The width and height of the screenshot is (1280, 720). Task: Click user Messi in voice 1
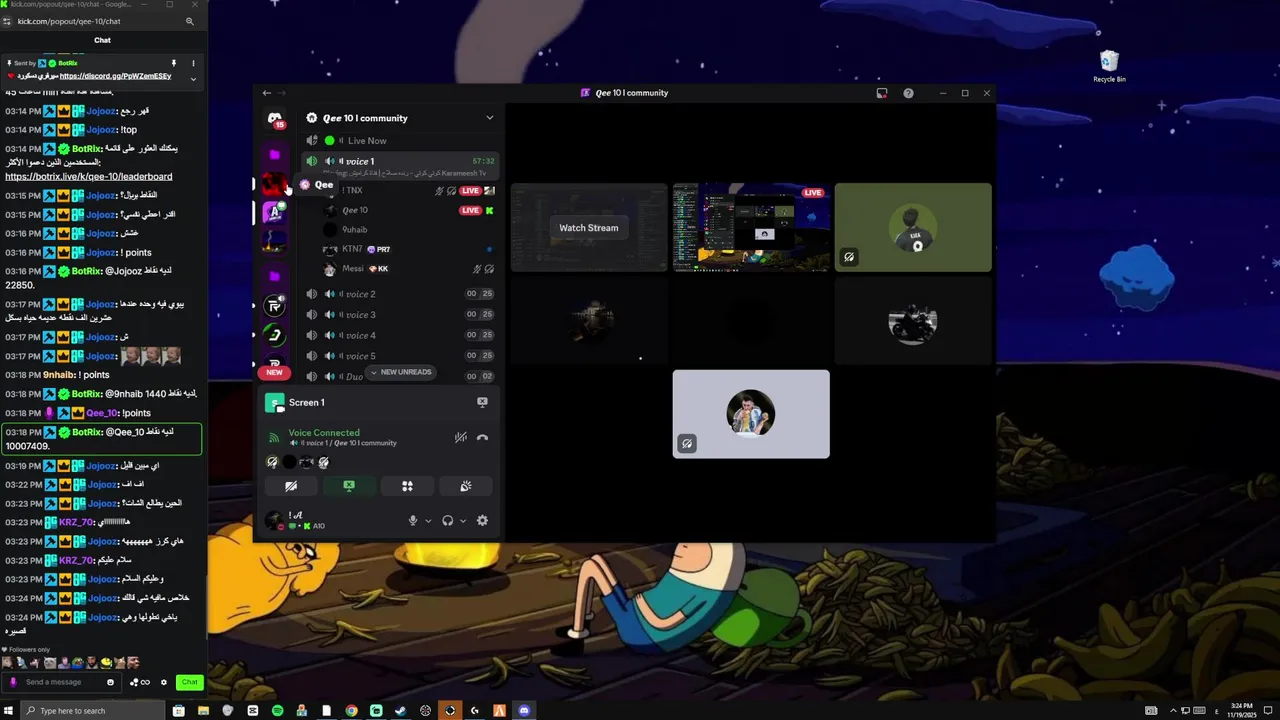click(x=410, y=269)
